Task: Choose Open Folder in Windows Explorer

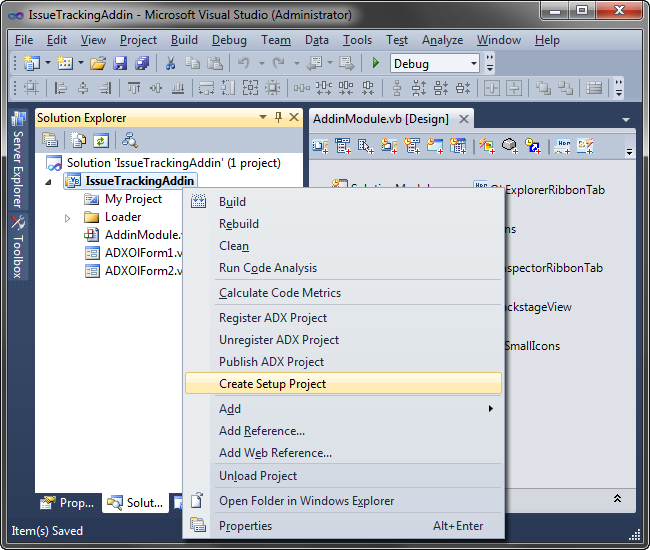Action: [343, 501]
